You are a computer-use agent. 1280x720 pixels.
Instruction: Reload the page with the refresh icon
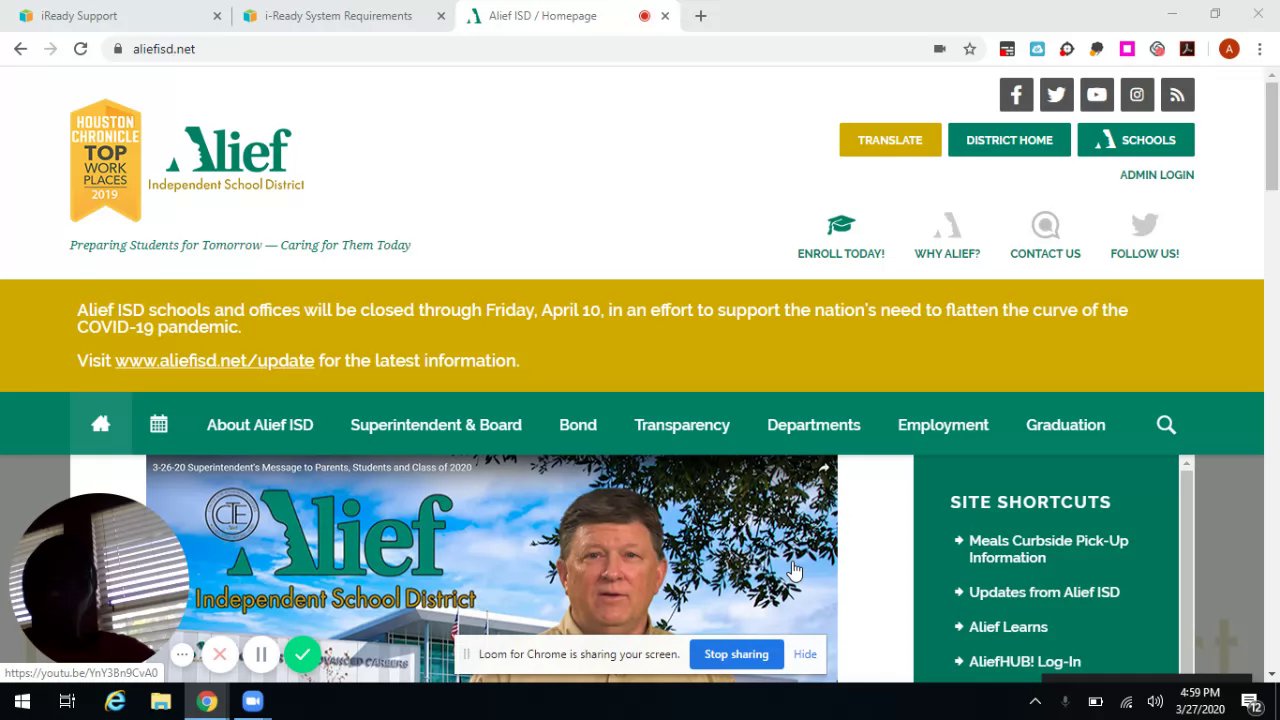pyautogui.click(x=80, y=48)
